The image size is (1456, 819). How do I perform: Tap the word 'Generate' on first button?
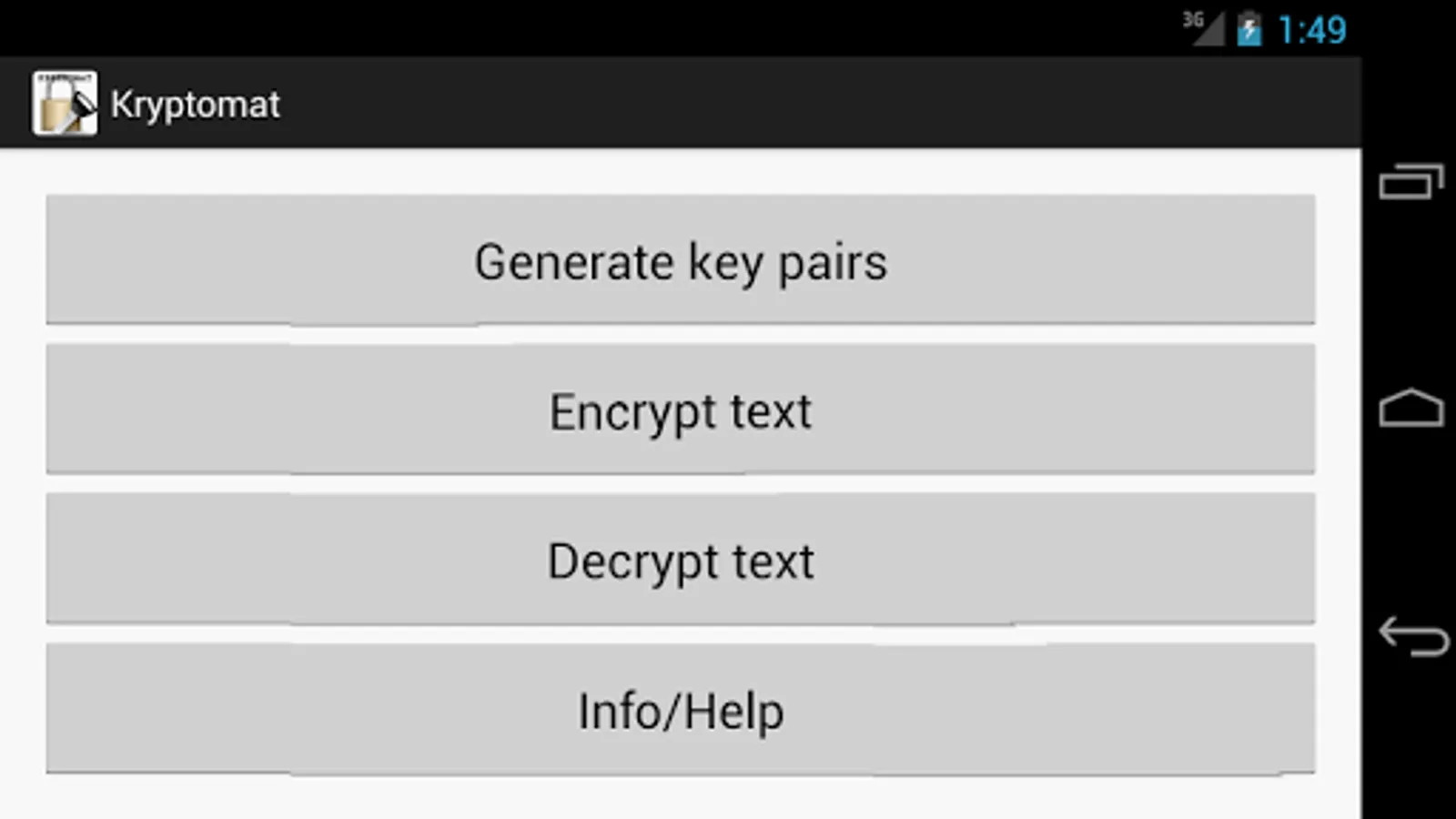coord(573,263)
